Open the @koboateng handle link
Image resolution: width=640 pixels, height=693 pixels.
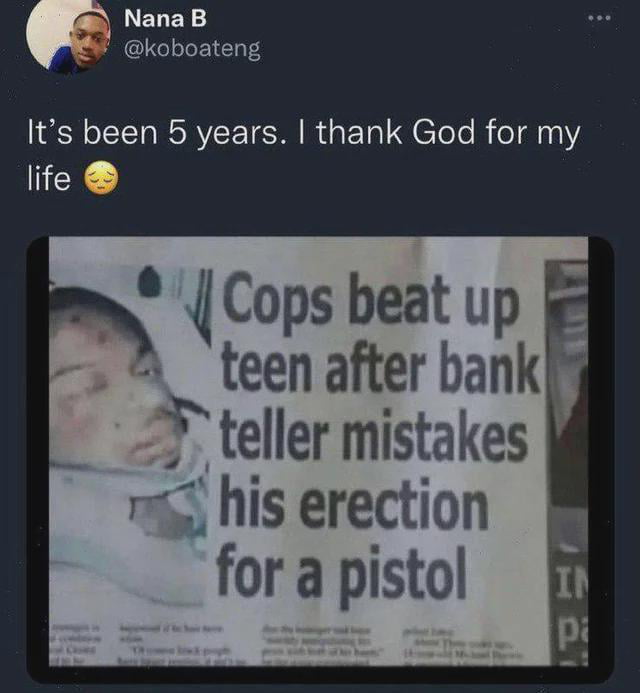192,49
